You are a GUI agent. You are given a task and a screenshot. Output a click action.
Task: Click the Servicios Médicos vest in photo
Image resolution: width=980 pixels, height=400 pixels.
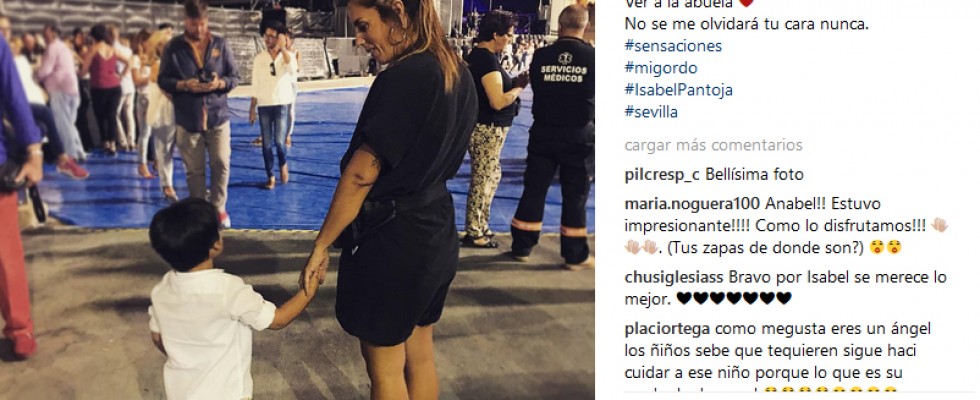tap(563, 86)
